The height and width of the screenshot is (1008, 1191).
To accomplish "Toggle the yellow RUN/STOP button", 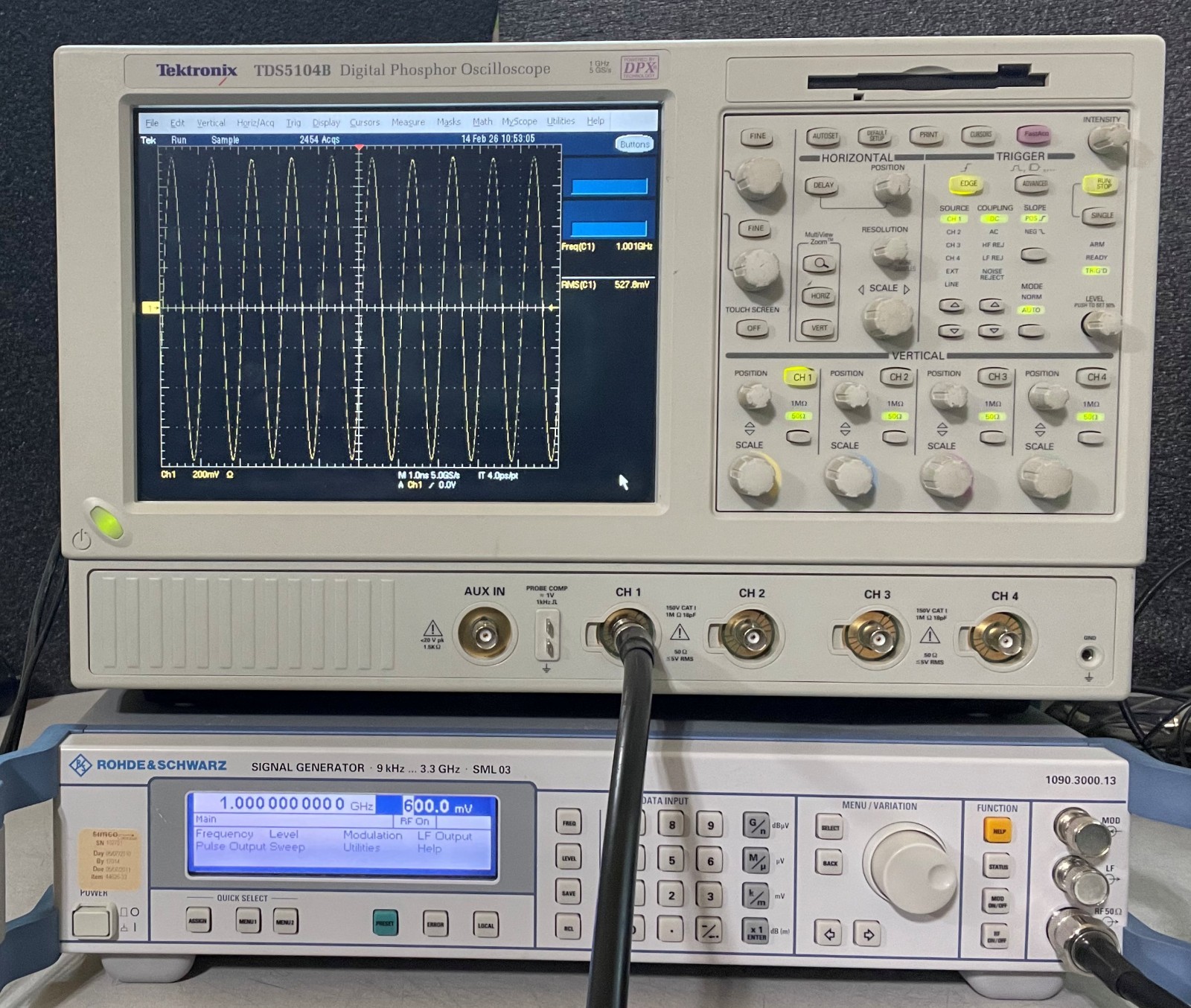I will click(1102, 183).
